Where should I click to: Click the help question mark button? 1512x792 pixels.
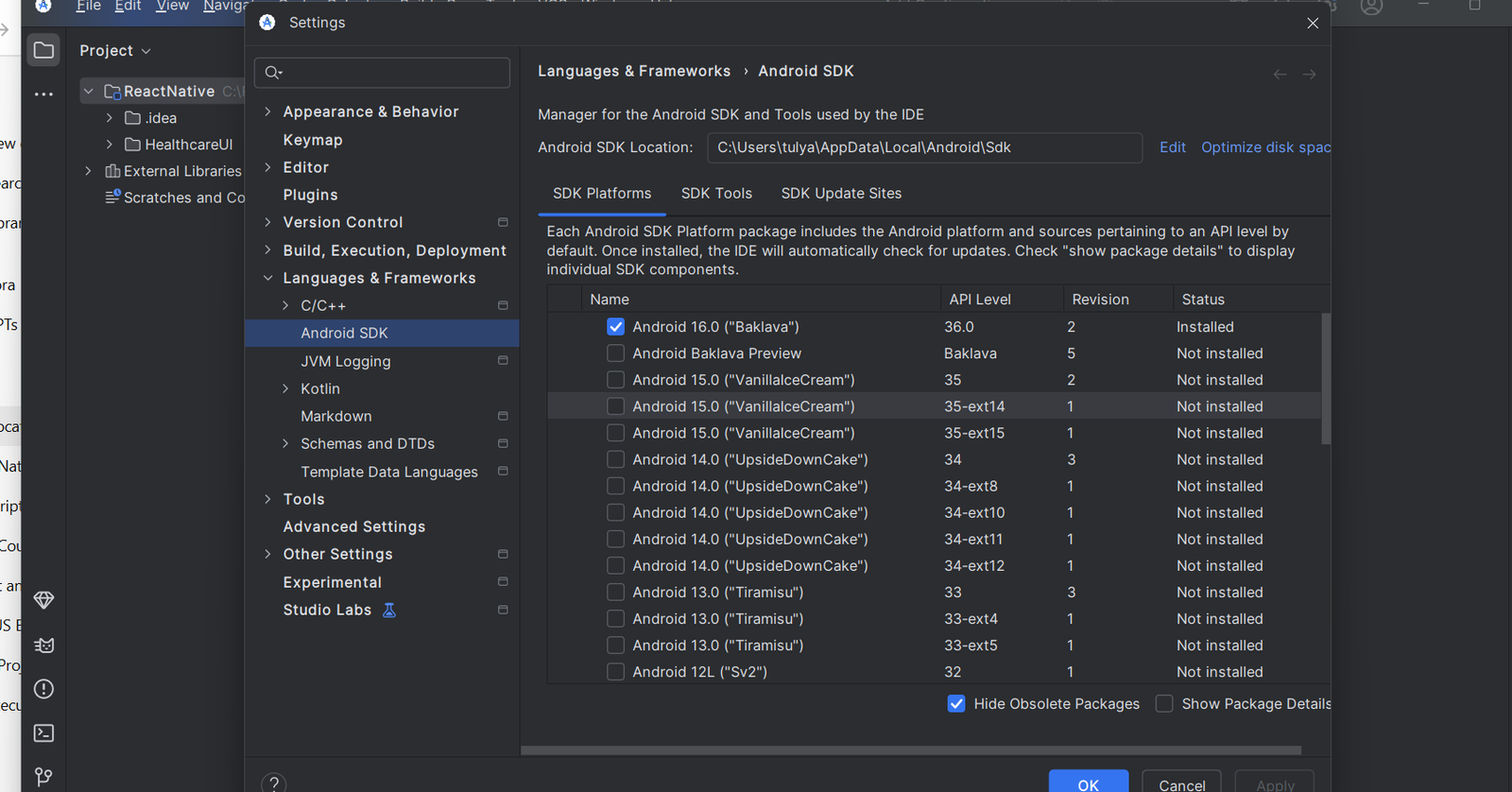pos(273,783)
